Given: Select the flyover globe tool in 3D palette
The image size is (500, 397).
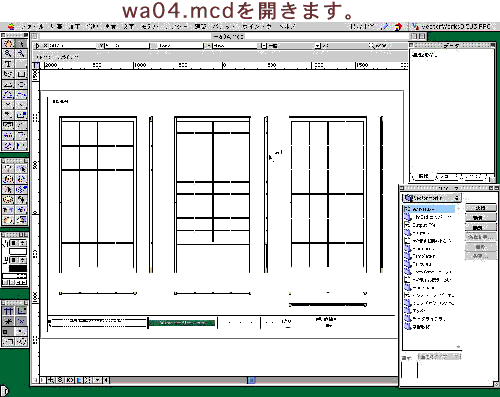Looking at the screenshot, I should [8, 179].
